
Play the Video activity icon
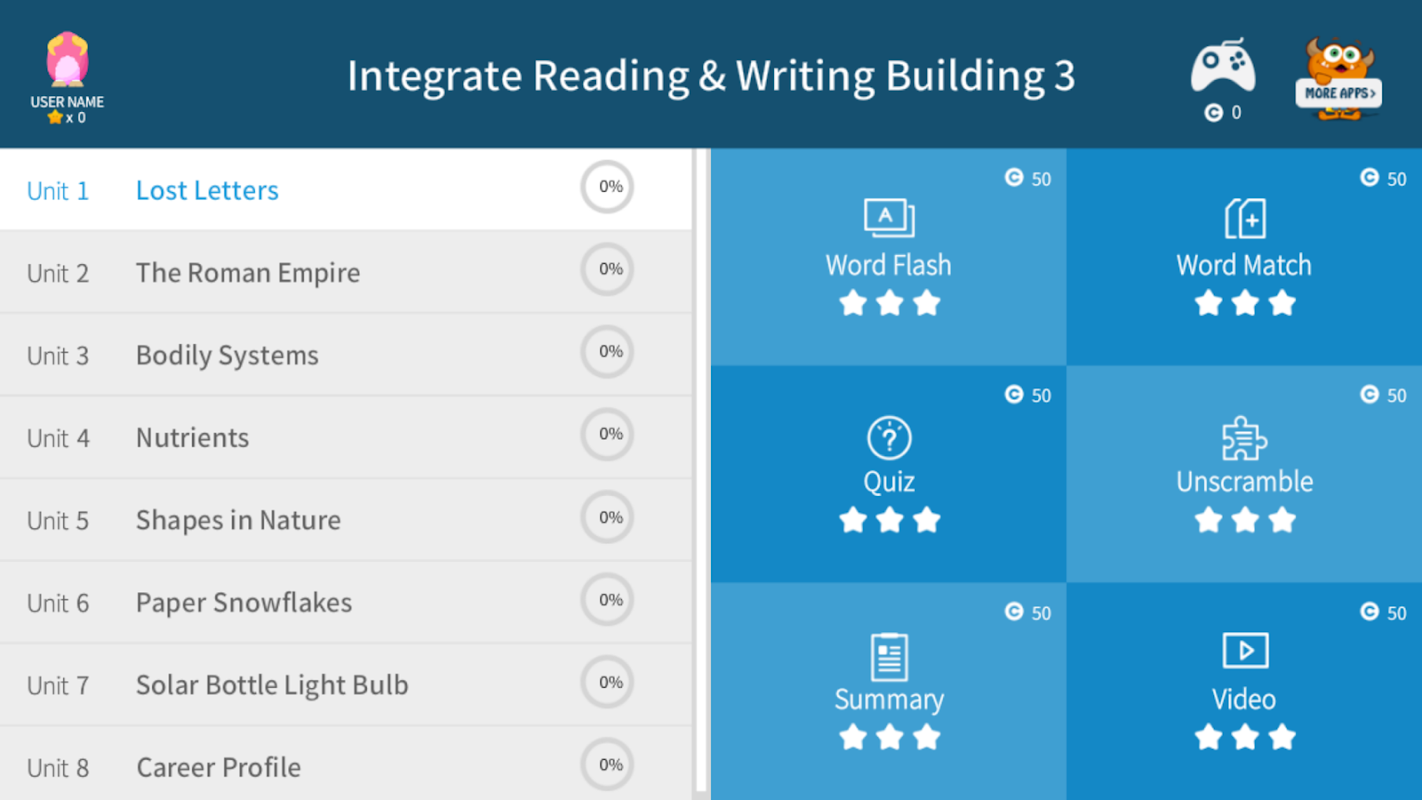(x=1244, y=651)
